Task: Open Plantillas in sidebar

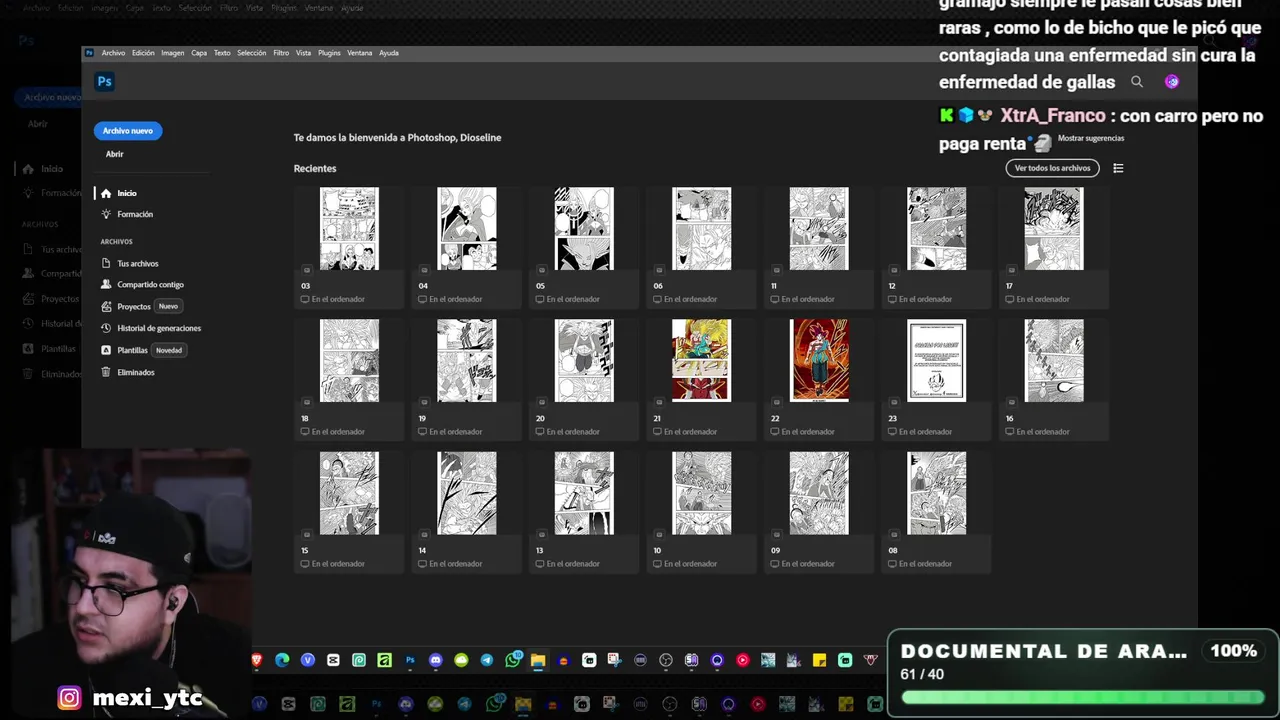Action: coord(133,350)
